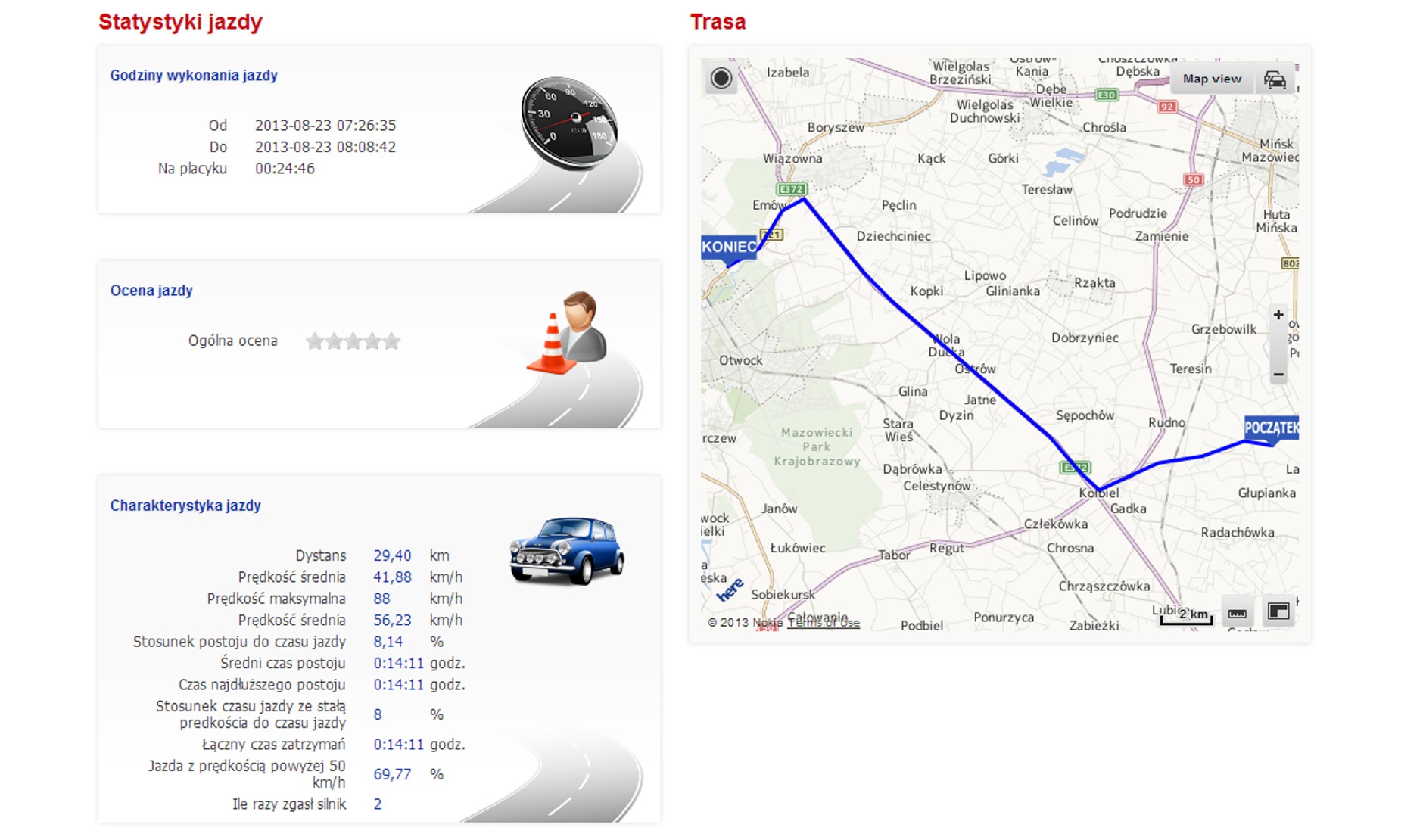Open the Terms of Use link
The height and width of the screenshot is (840, 1423).
click(x=824, y=623)
